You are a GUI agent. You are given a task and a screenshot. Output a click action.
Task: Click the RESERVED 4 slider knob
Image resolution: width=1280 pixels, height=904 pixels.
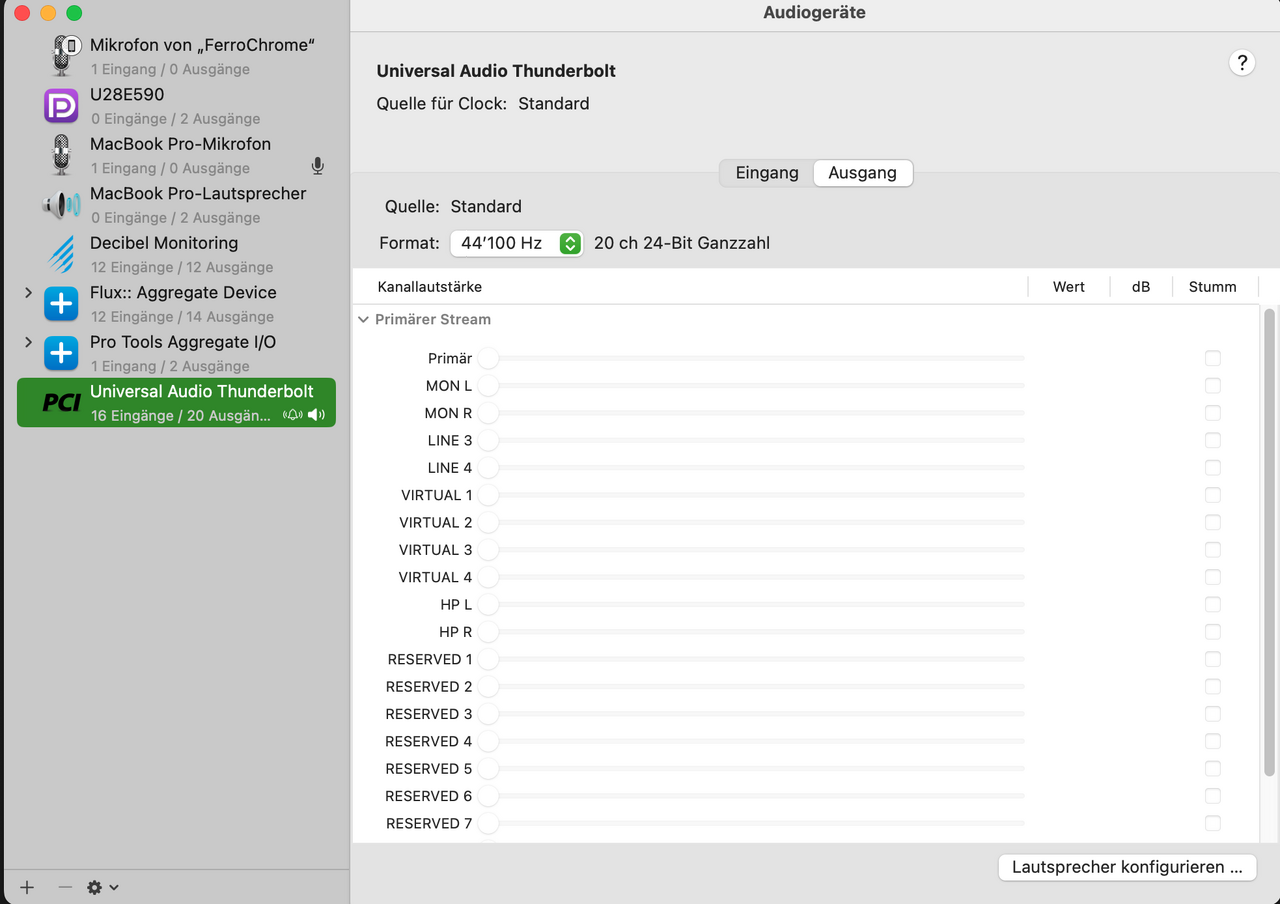[488, 741]
